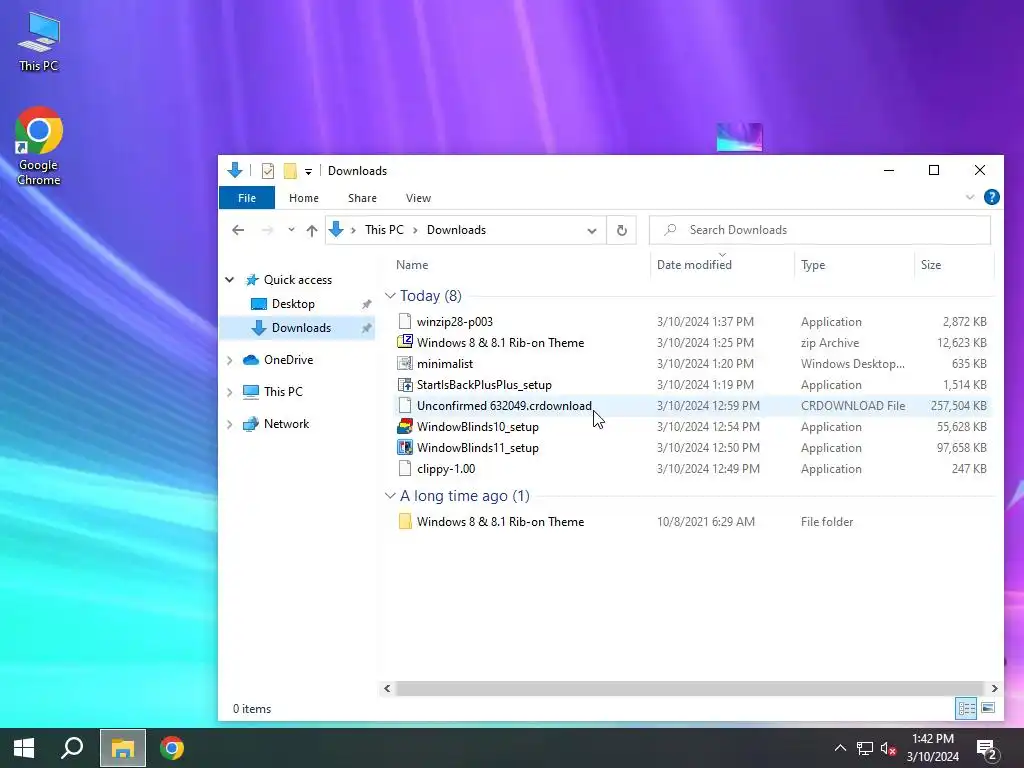Image resolution: width=1024 pixels, height=768 pixels.
Task: Sort by Date modified column header
Action: click(694, 264)
